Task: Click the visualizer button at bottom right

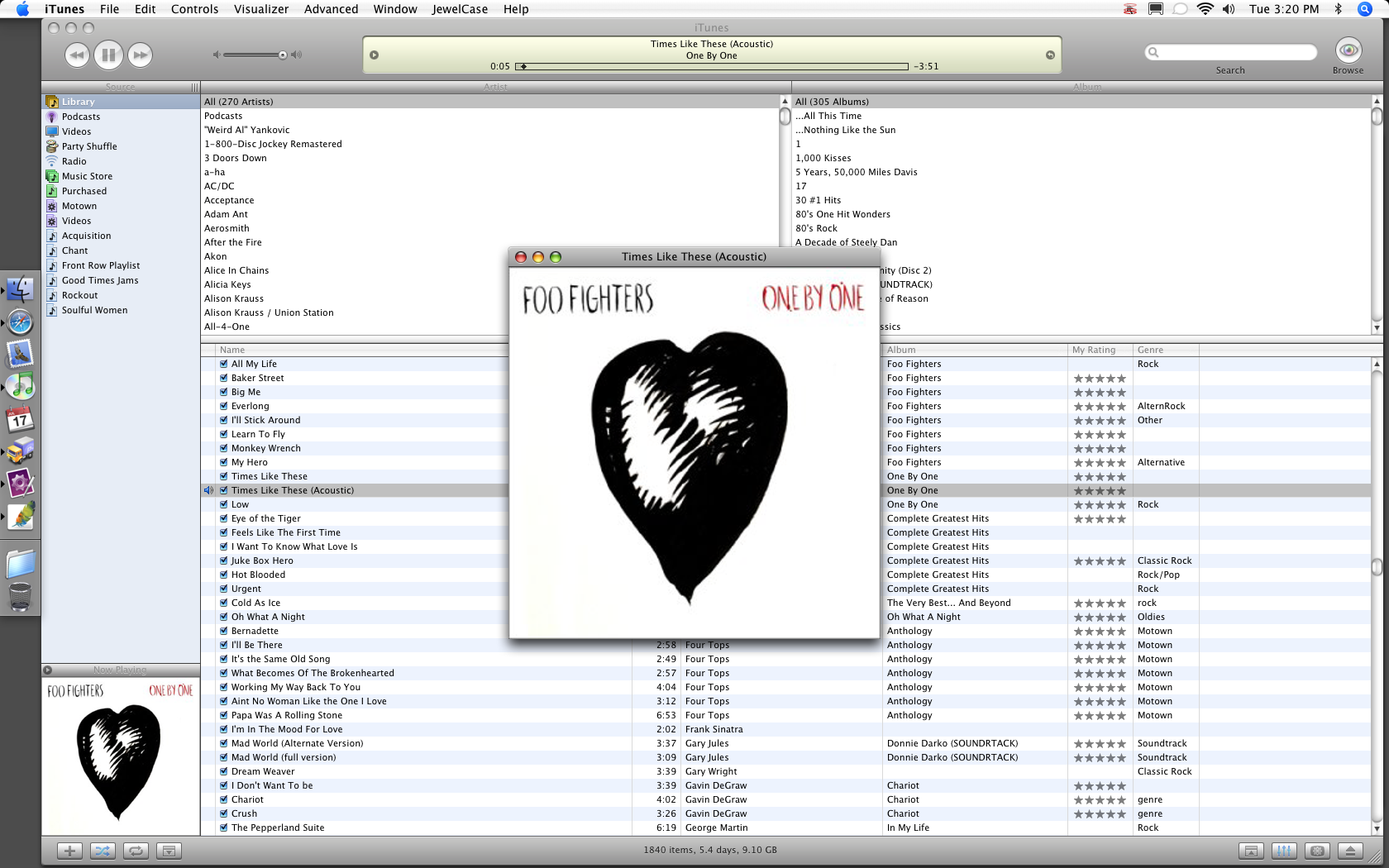Action: [x=1317, y=851]
